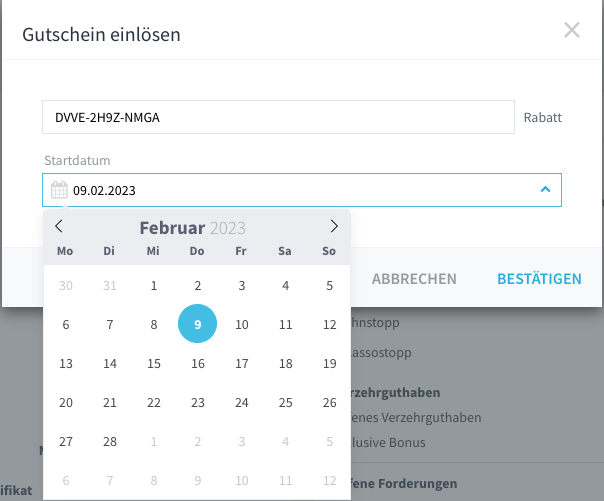Choose greyed-out January 30 date
The height and width of the screenshot is (501, 604).
[66, 285]
